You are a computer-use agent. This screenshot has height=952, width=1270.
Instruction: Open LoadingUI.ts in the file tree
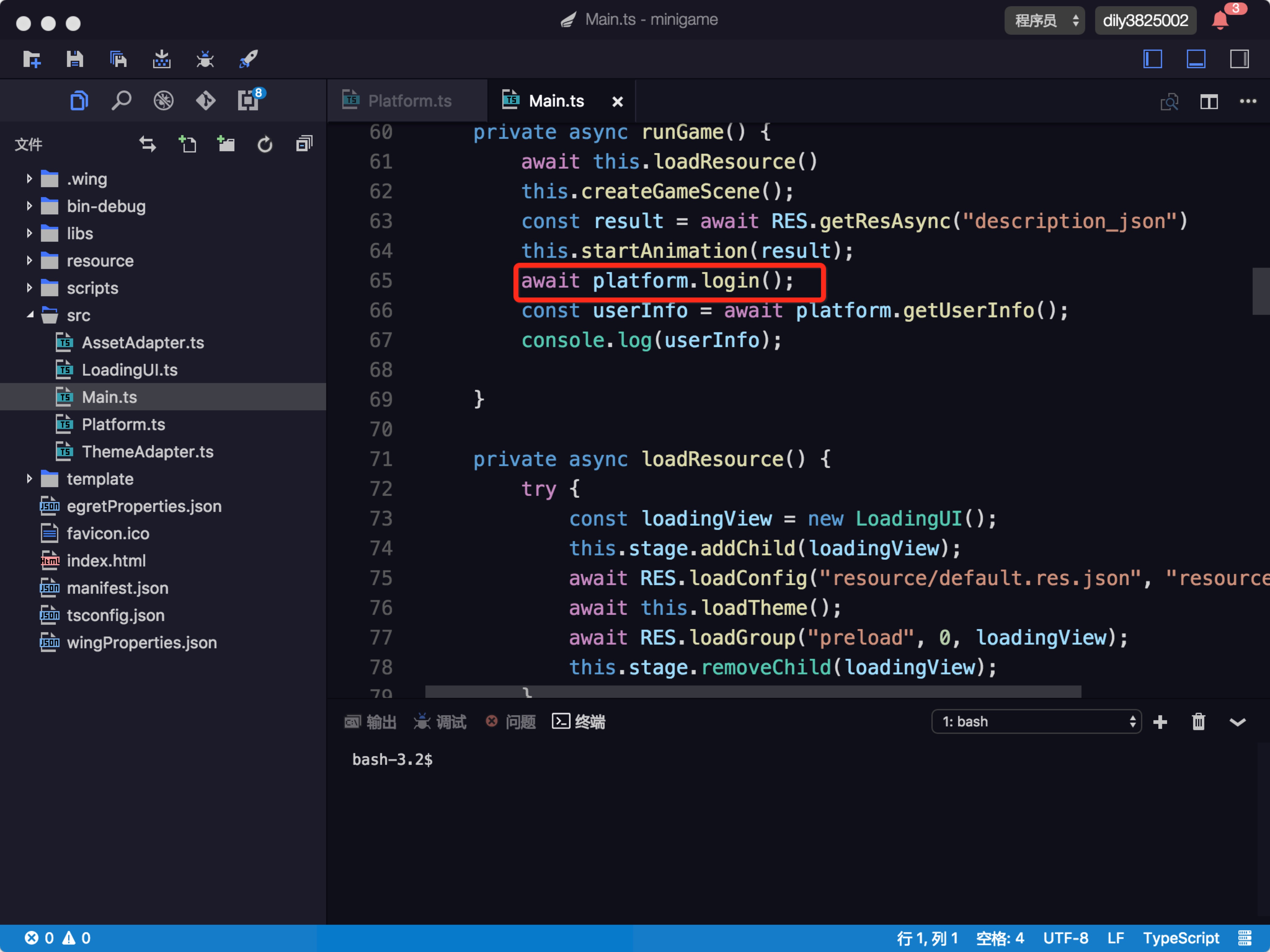(129, 370)
